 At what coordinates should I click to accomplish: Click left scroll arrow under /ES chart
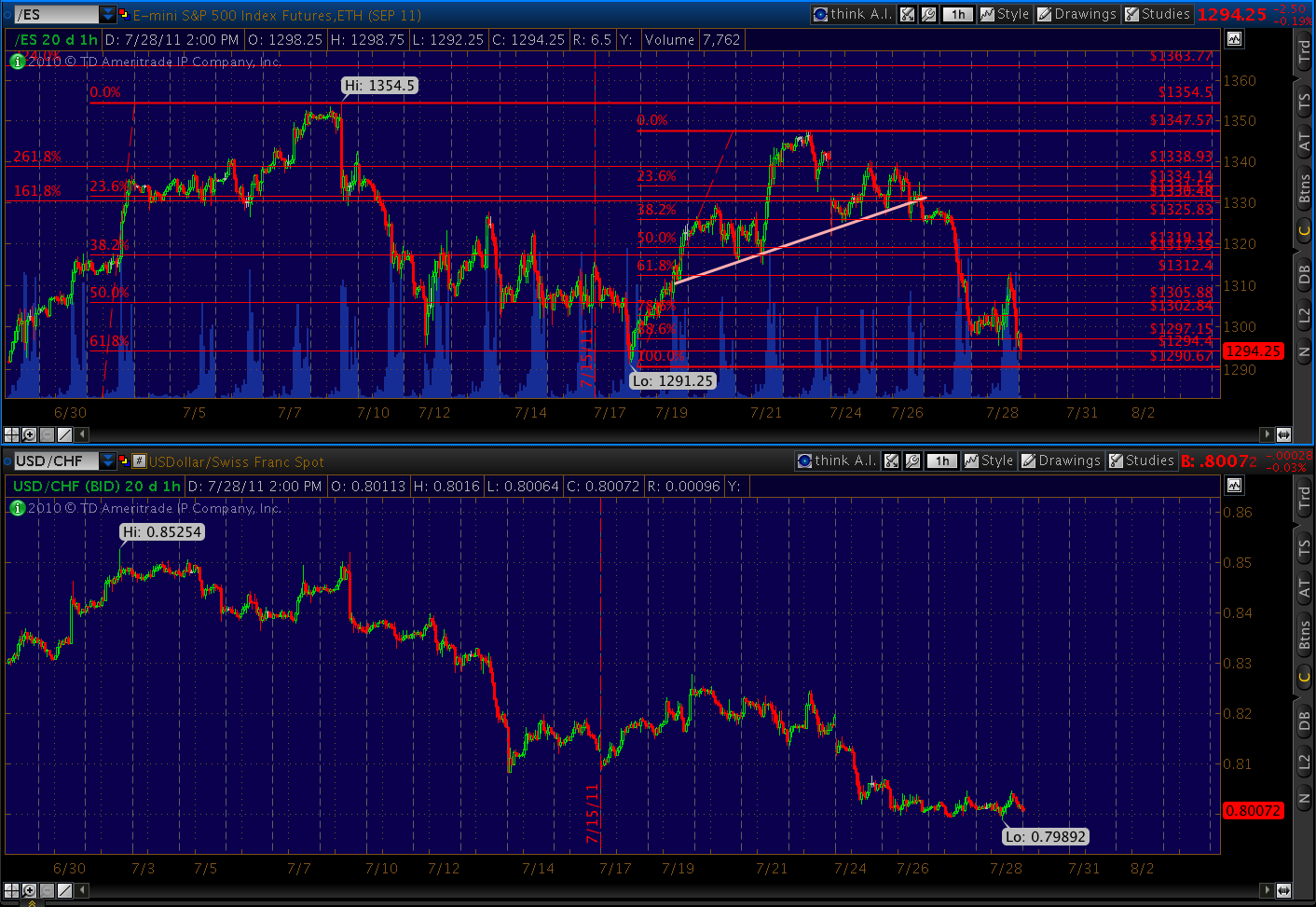(83, 434)
